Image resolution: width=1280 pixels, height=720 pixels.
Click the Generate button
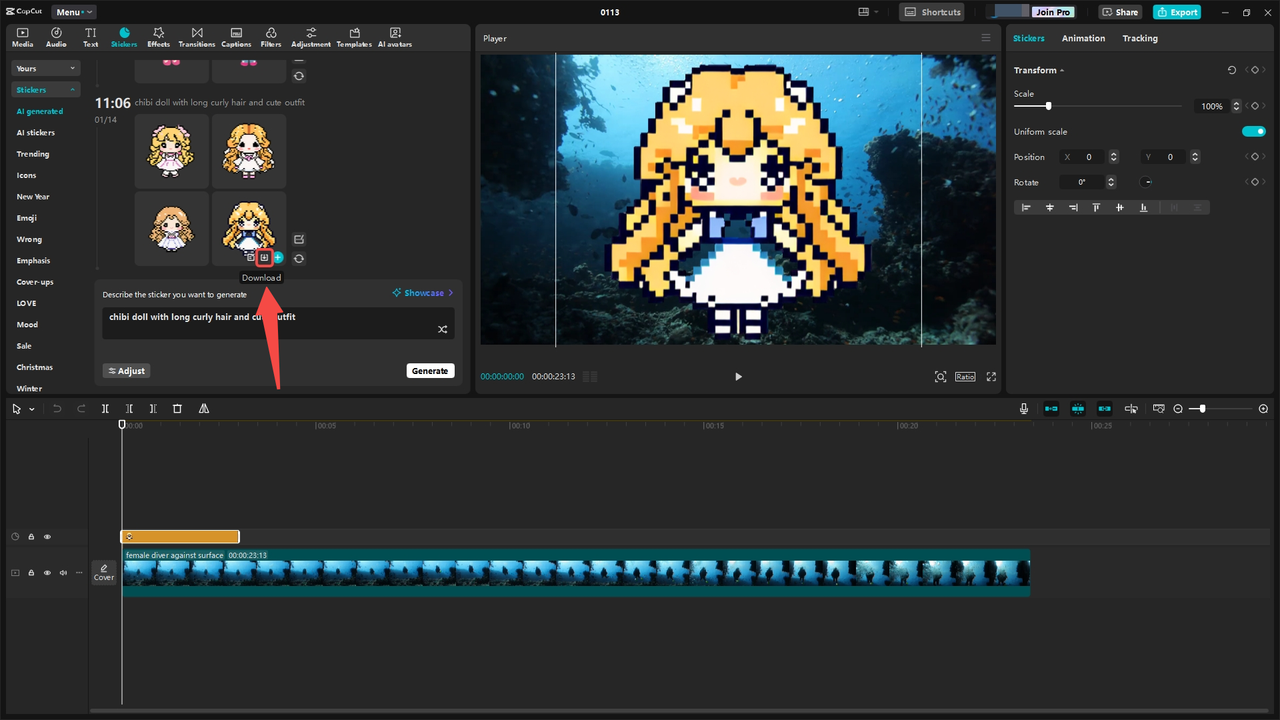tap(430, 370)
